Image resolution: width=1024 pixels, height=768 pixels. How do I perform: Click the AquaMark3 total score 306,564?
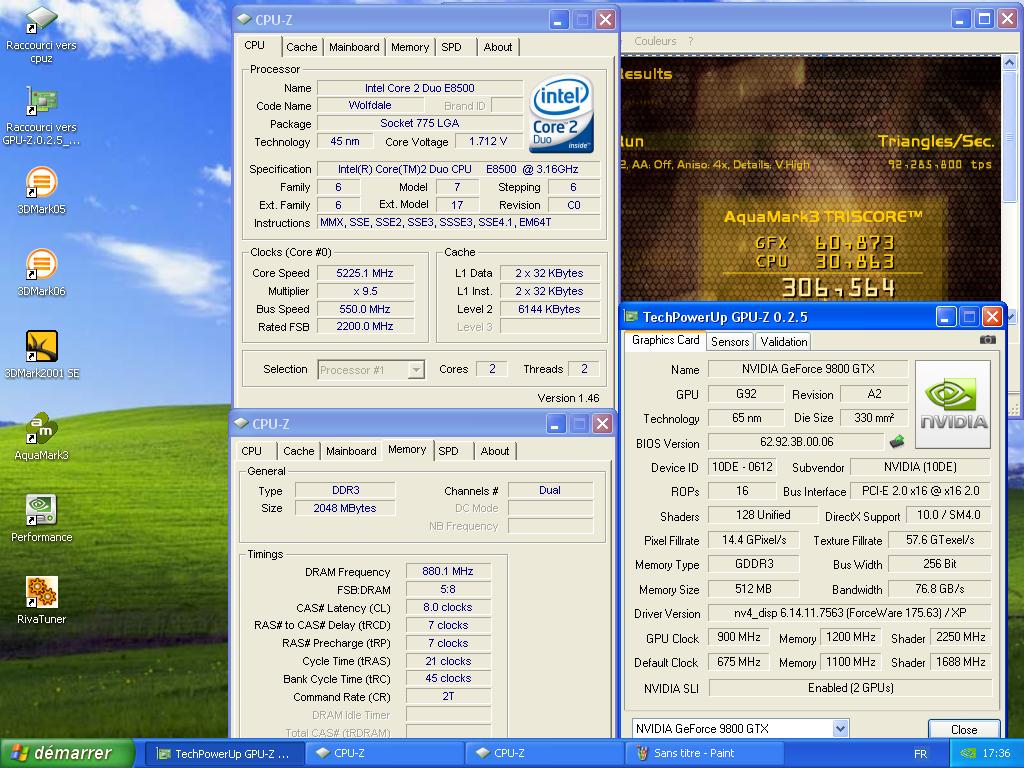[838, 287]
